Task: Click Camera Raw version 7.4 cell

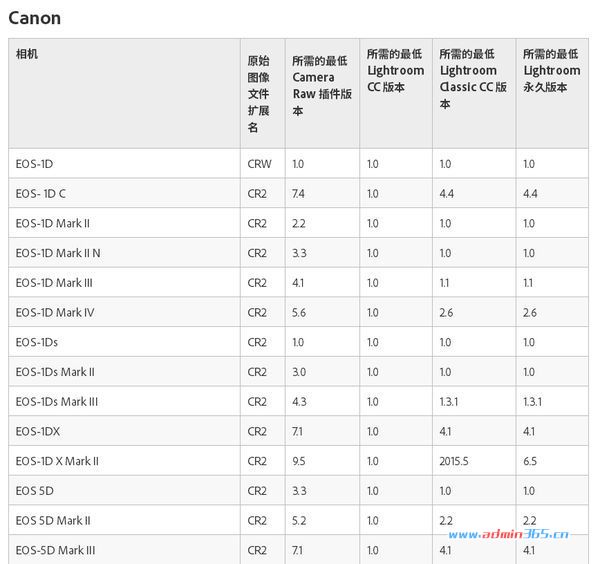Action: point(298,194)
